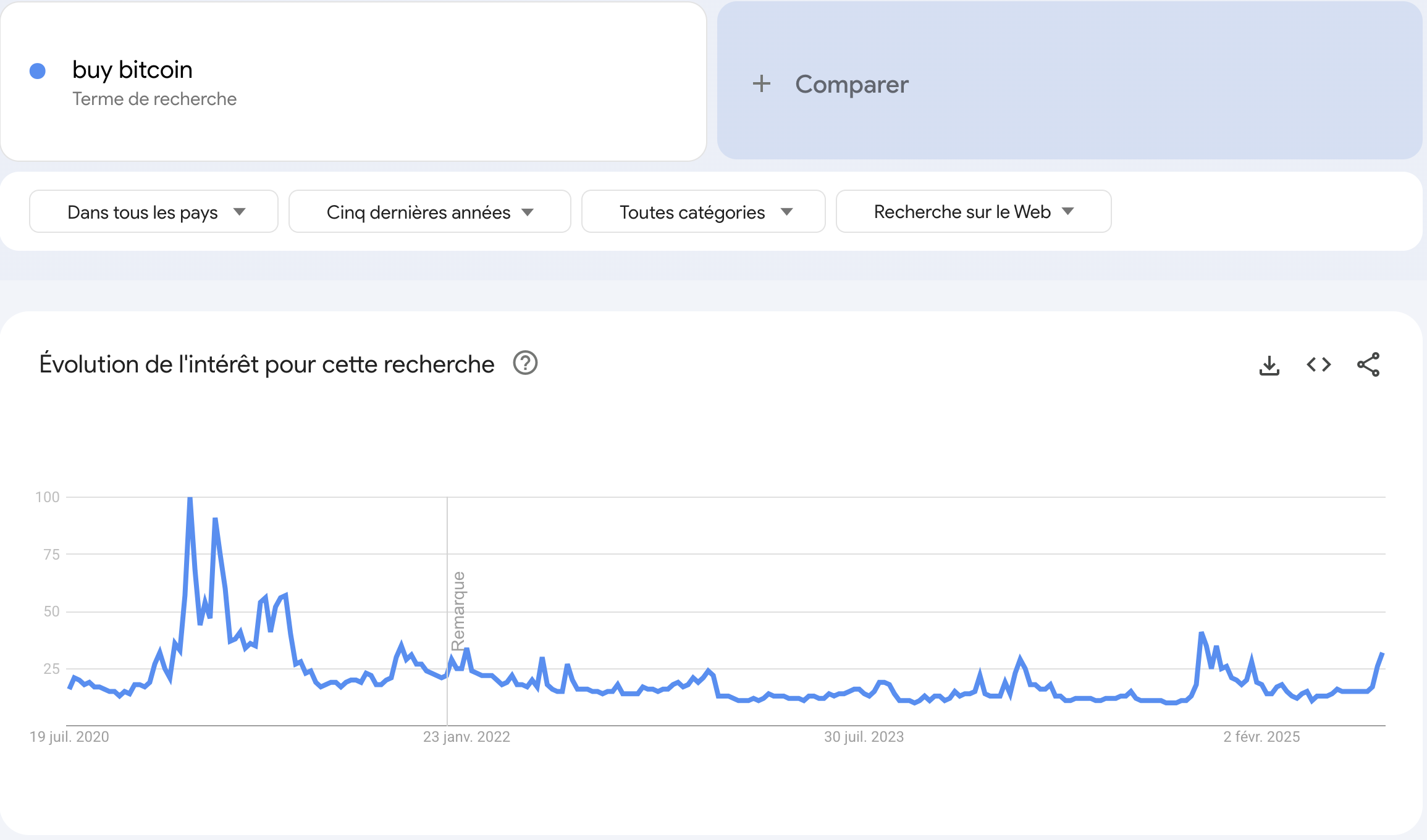Open the help question mark icon

[x=526, y=363]
